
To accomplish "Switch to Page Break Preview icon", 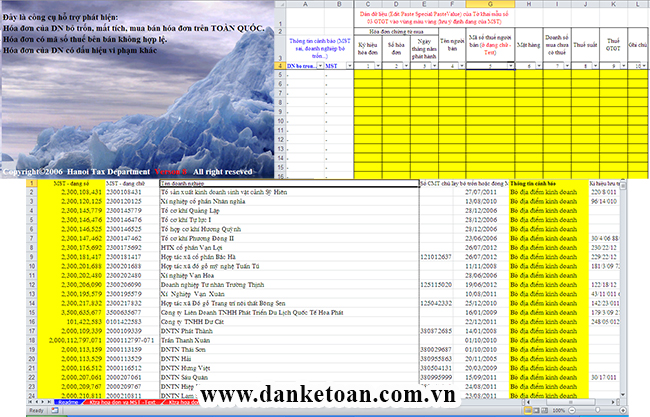I will [x=544, y=410].
